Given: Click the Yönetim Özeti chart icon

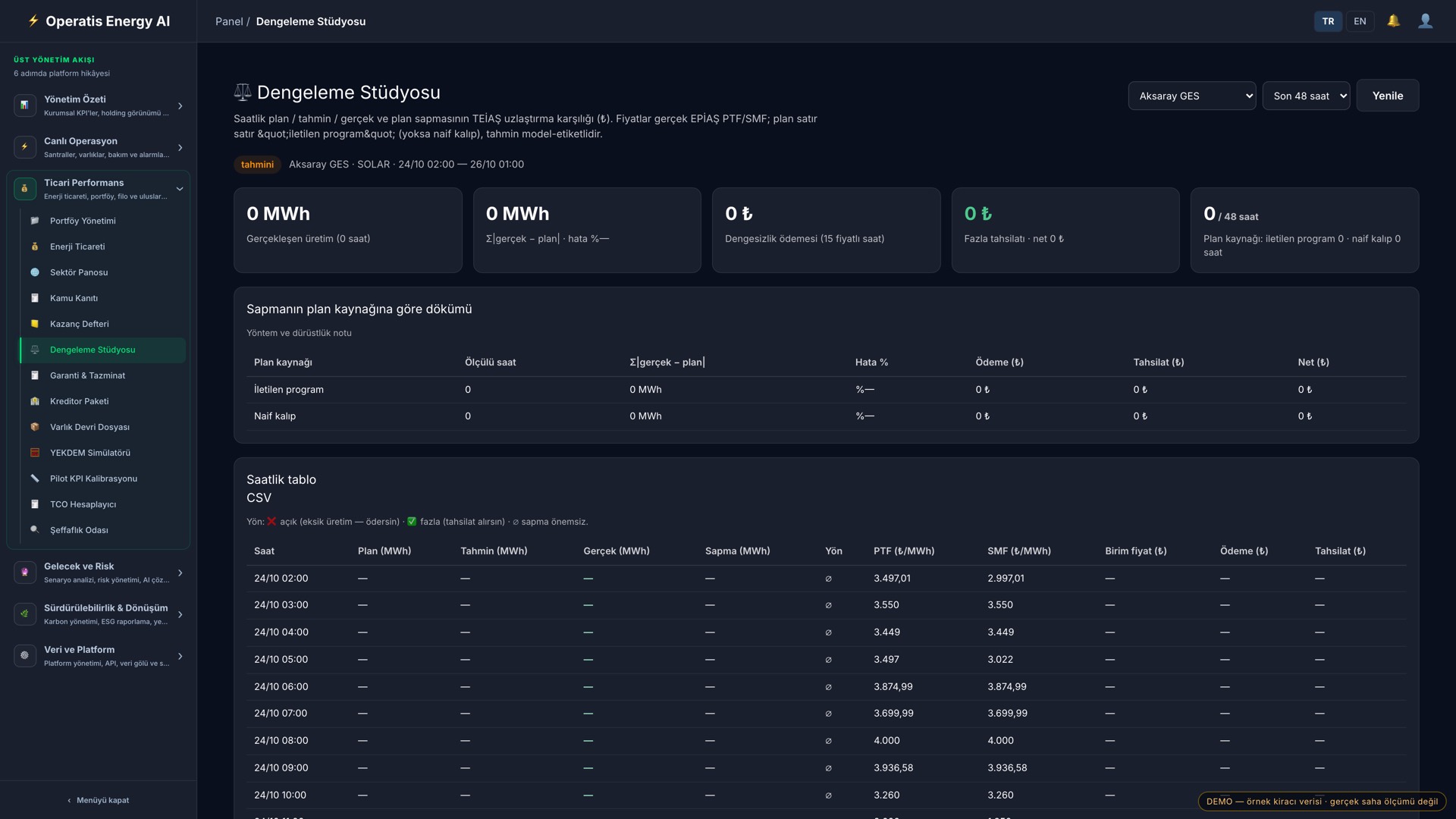Looking at the screenshot, I should tap(24, 105).
